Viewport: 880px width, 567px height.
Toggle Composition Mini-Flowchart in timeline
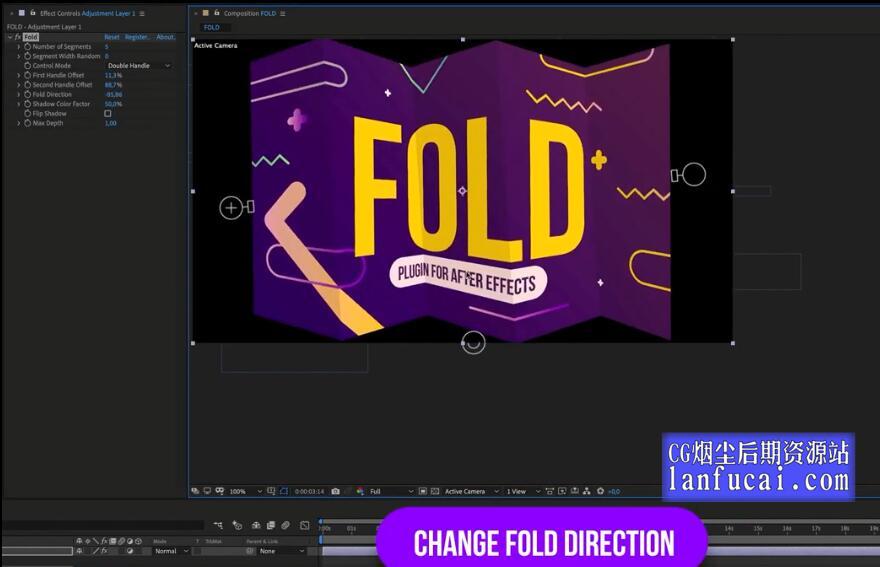pyautogui.click(x=218, y=525)
